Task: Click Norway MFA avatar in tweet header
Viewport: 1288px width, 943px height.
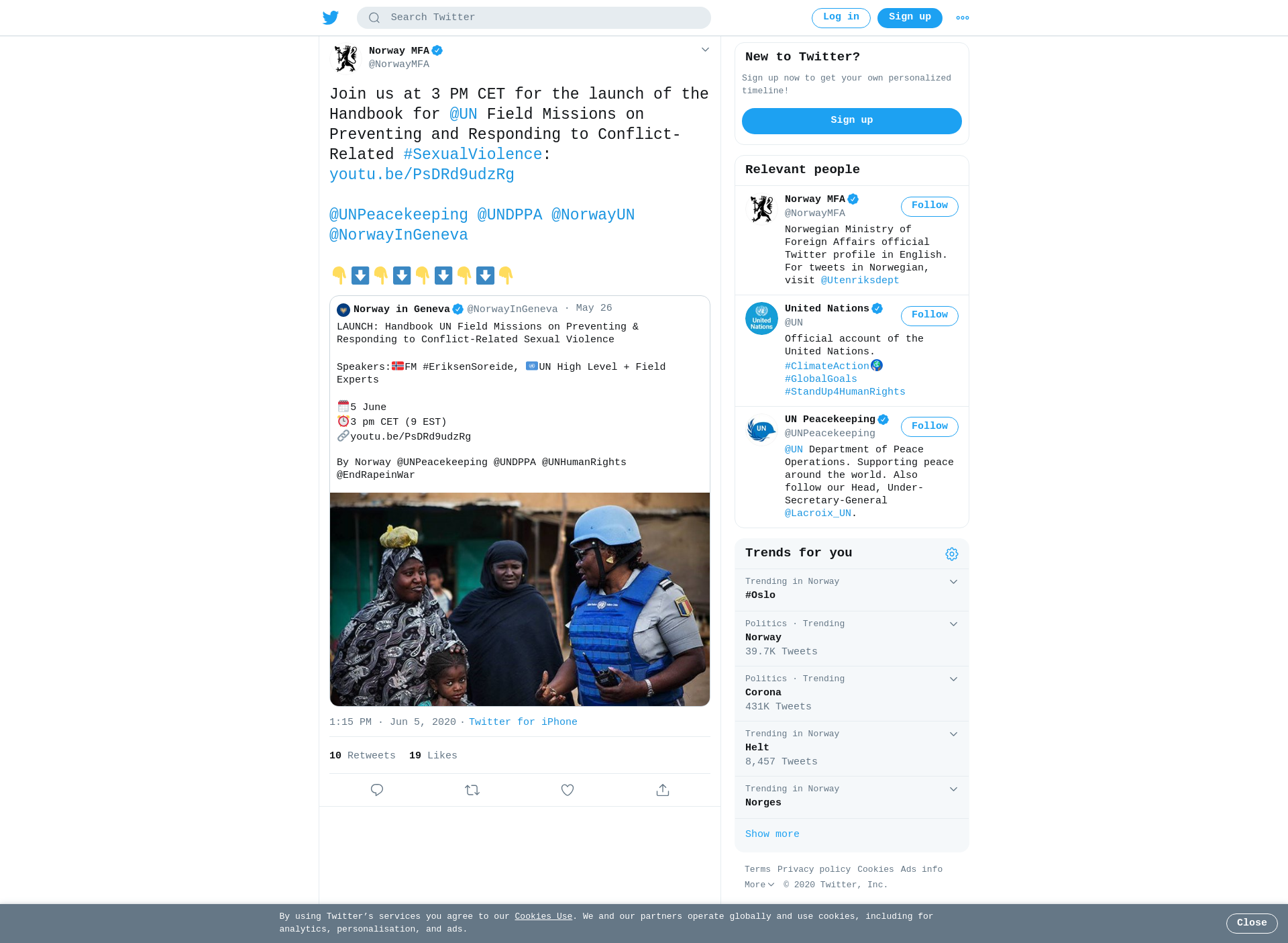Action: (x=346, y=58)
